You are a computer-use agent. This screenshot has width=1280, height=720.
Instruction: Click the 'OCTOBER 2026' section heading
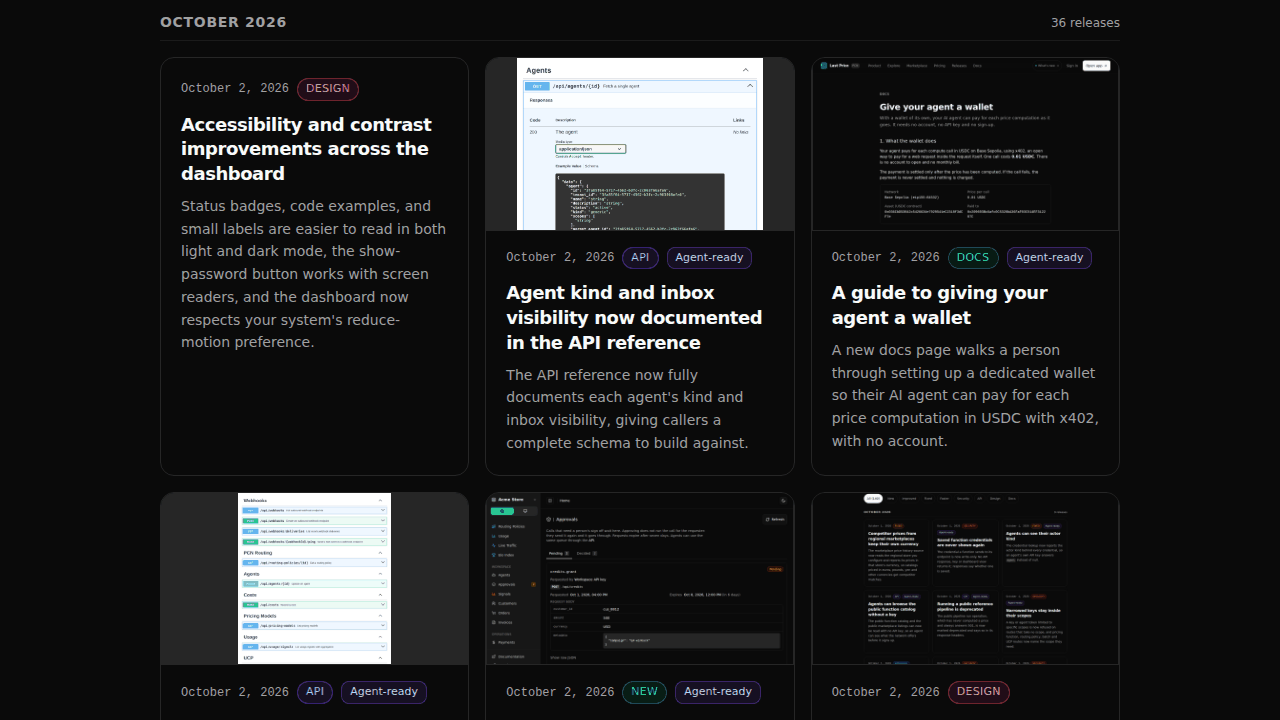tap(223, 22)
